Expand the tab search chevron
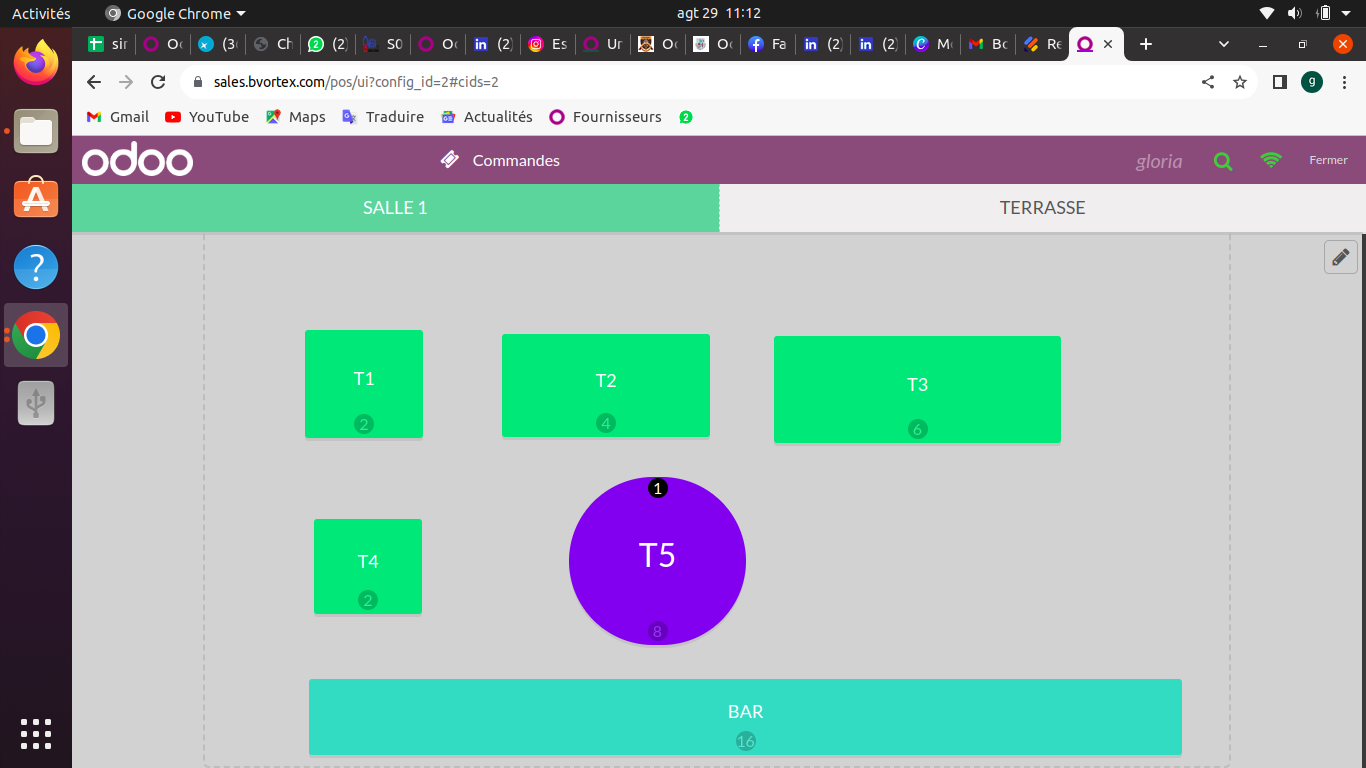 click(x=1224, y=44)
